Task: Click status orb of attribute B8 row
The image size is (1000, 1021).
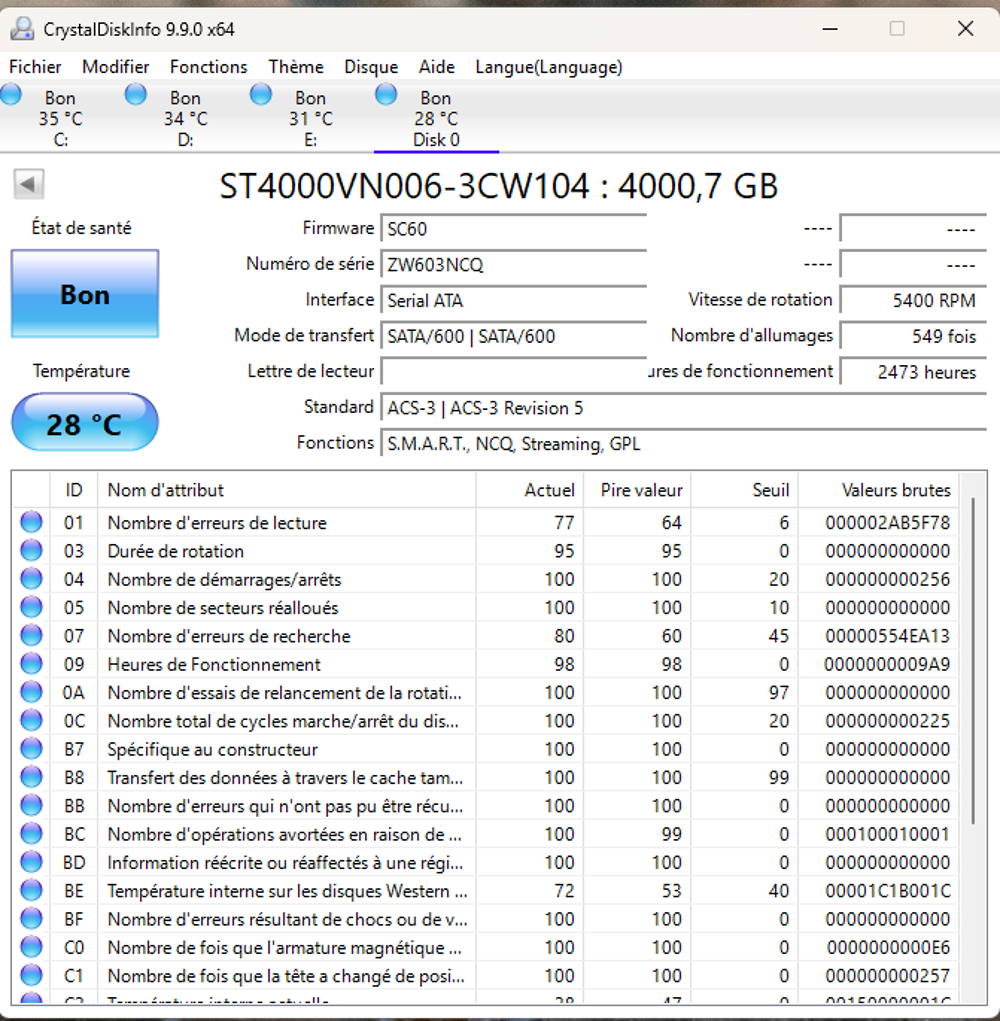Action: coord(31,777)
